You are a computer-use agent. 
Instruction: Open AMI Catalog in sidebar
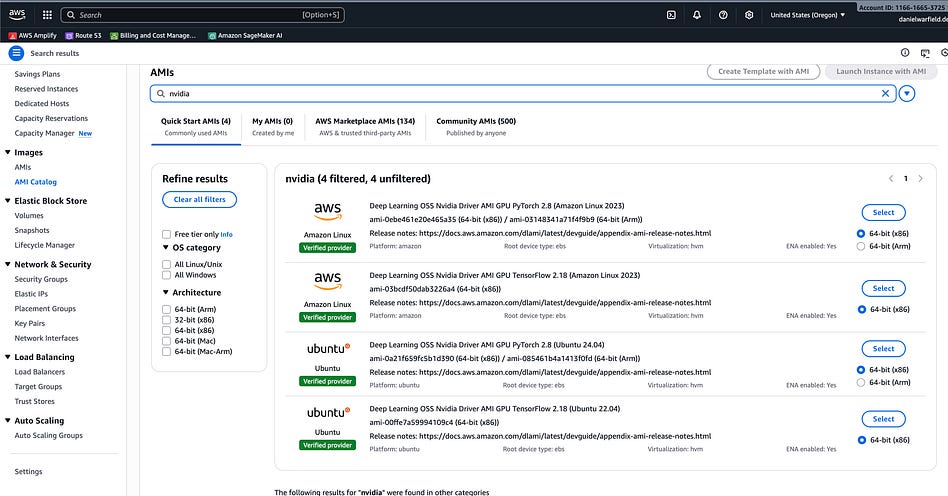[36, 182]
